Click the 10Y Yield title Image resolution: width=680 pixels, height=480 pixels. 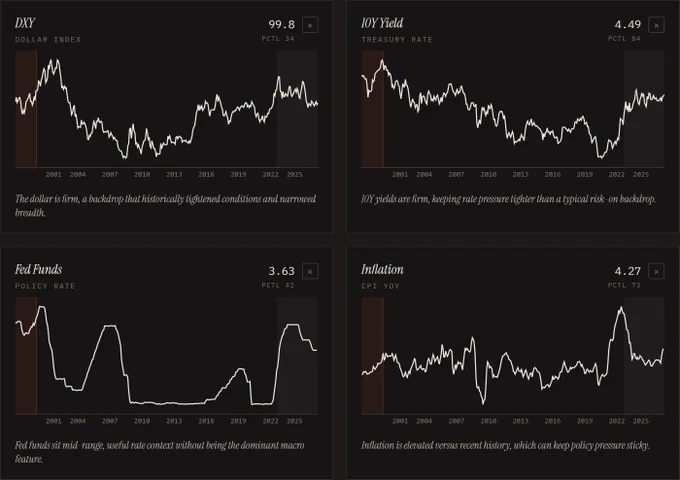pyautogui.click(x=382, y=23)
